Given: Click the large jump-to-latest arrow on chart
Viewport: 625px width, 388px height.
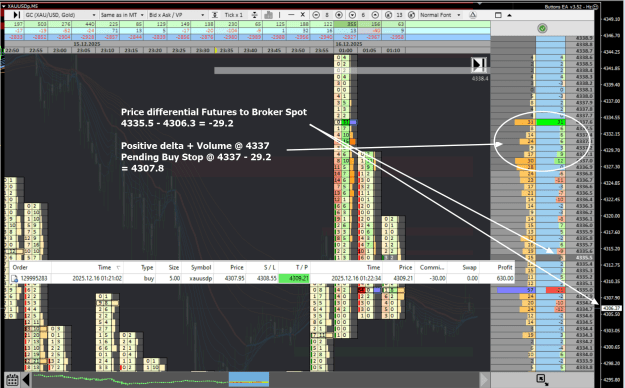Looking at the screenshot, I should [x=479, y=65].
